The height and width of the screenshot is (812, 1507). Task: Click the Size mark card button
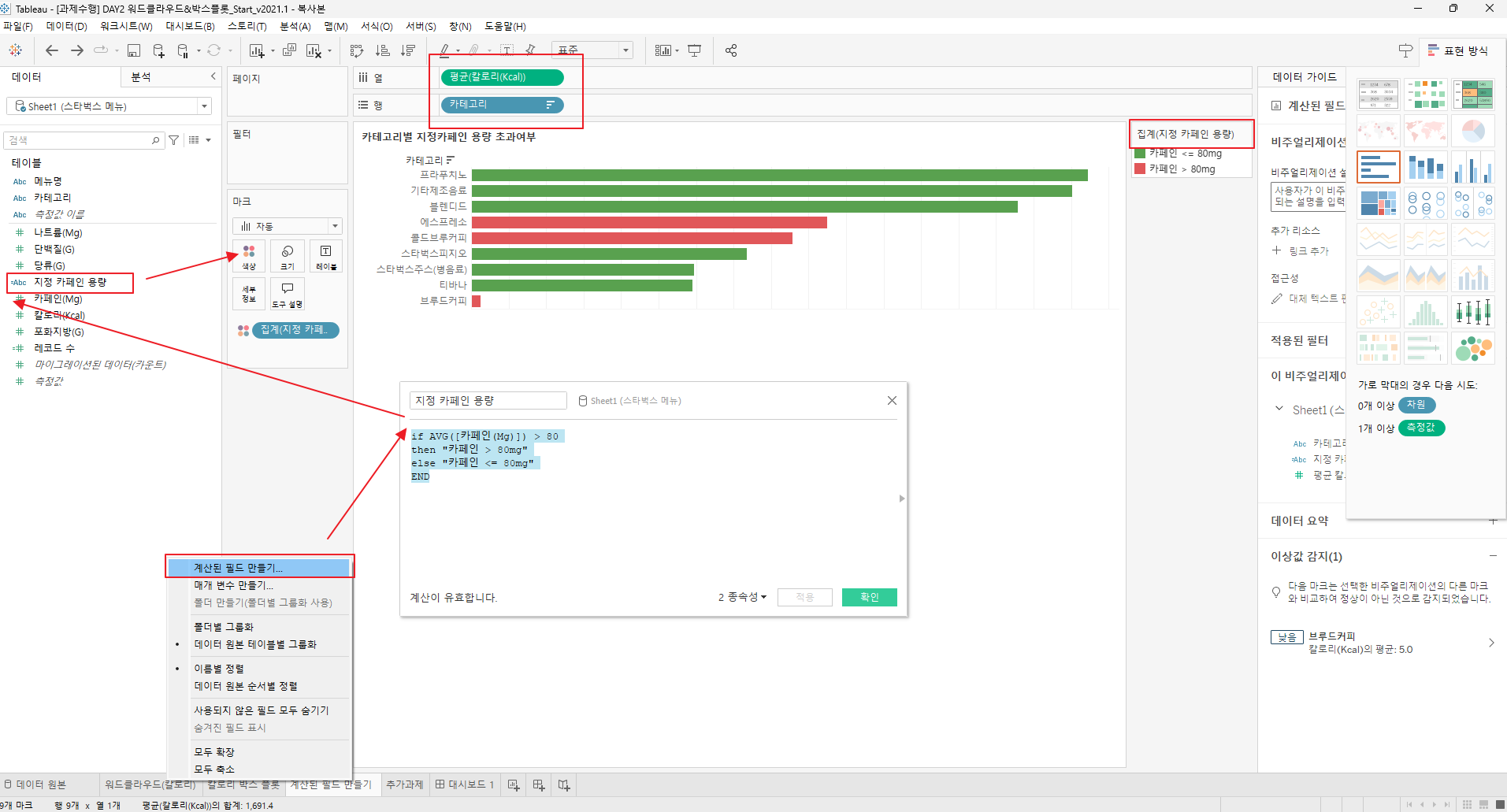[x=288, y=257]
